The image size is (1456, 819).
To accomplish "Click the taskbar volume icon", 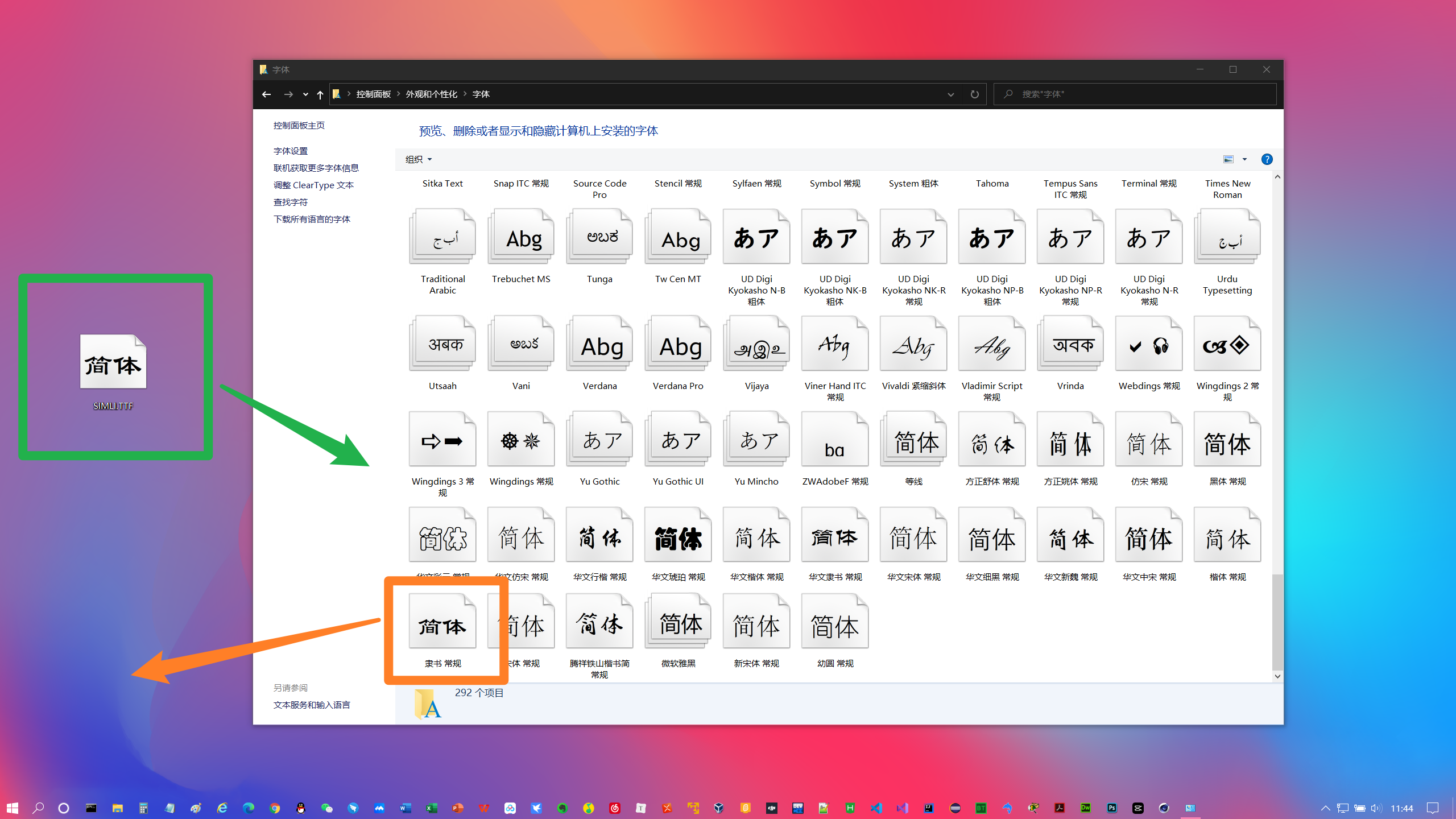I will pyautogui.click(x=1376, y=808).
